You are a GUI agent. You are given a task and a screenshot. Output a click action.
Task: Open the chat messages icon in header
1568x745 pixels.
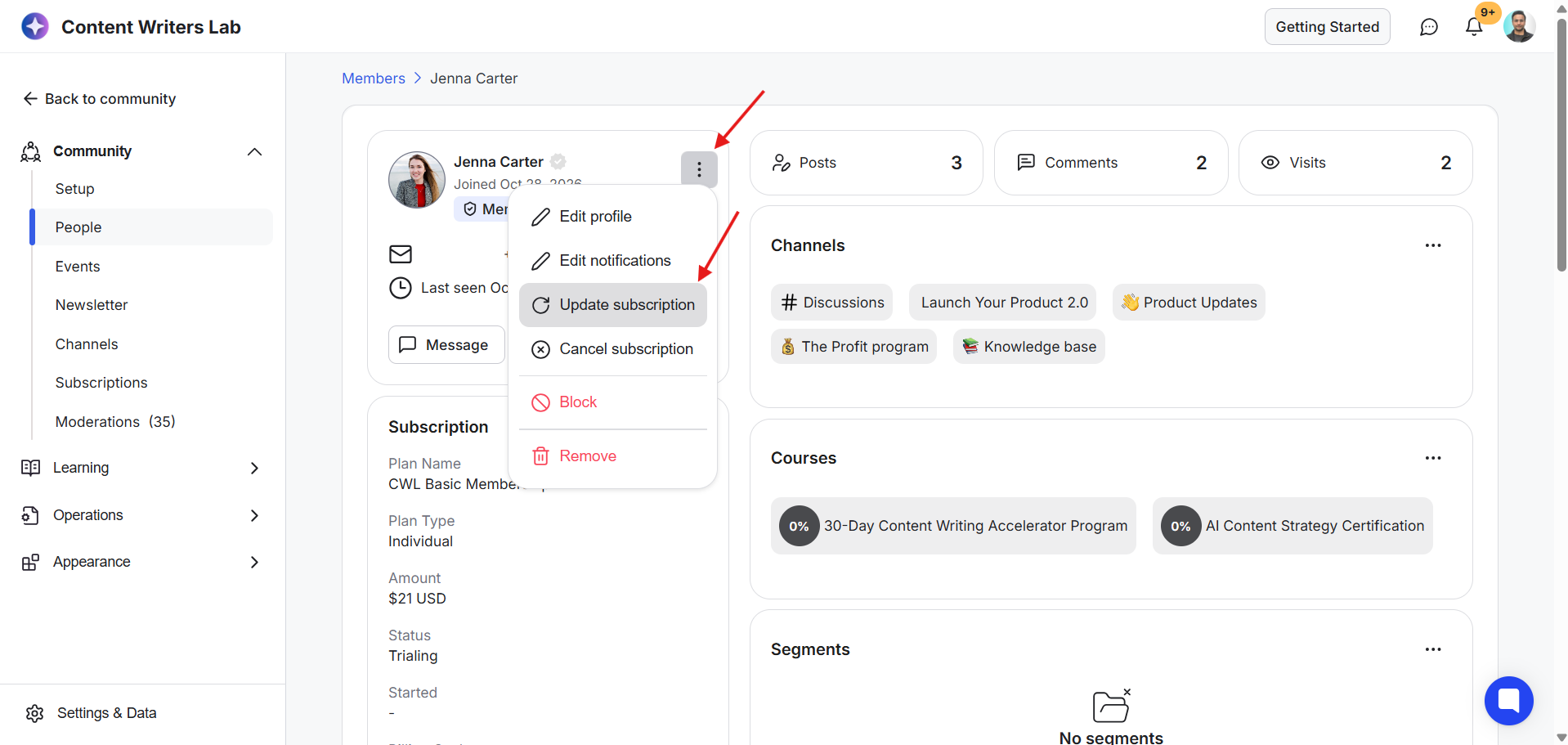point(1428,27)
